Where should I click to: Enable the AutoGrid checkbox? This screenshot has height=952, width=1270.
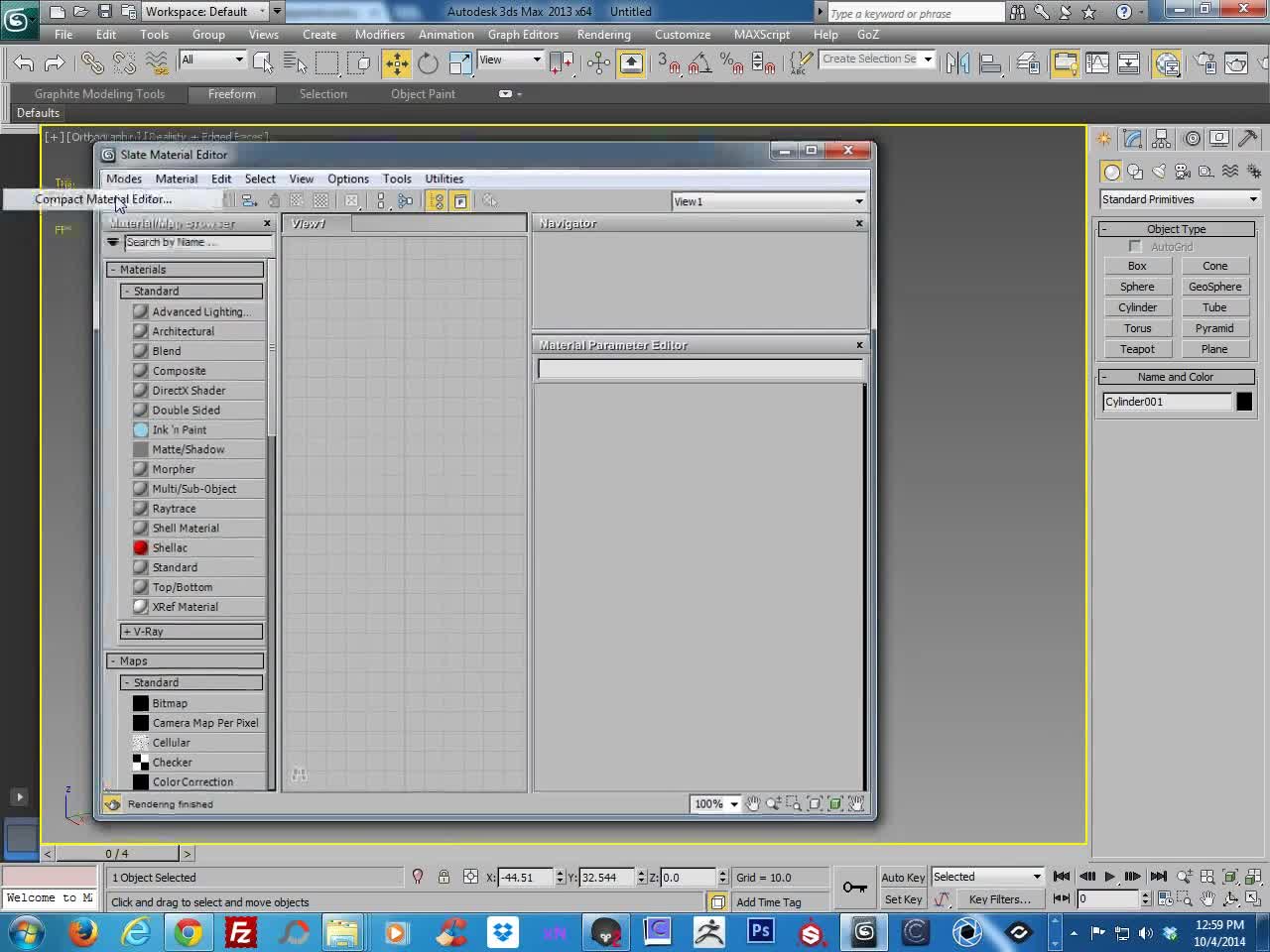tap(1135, 246)
